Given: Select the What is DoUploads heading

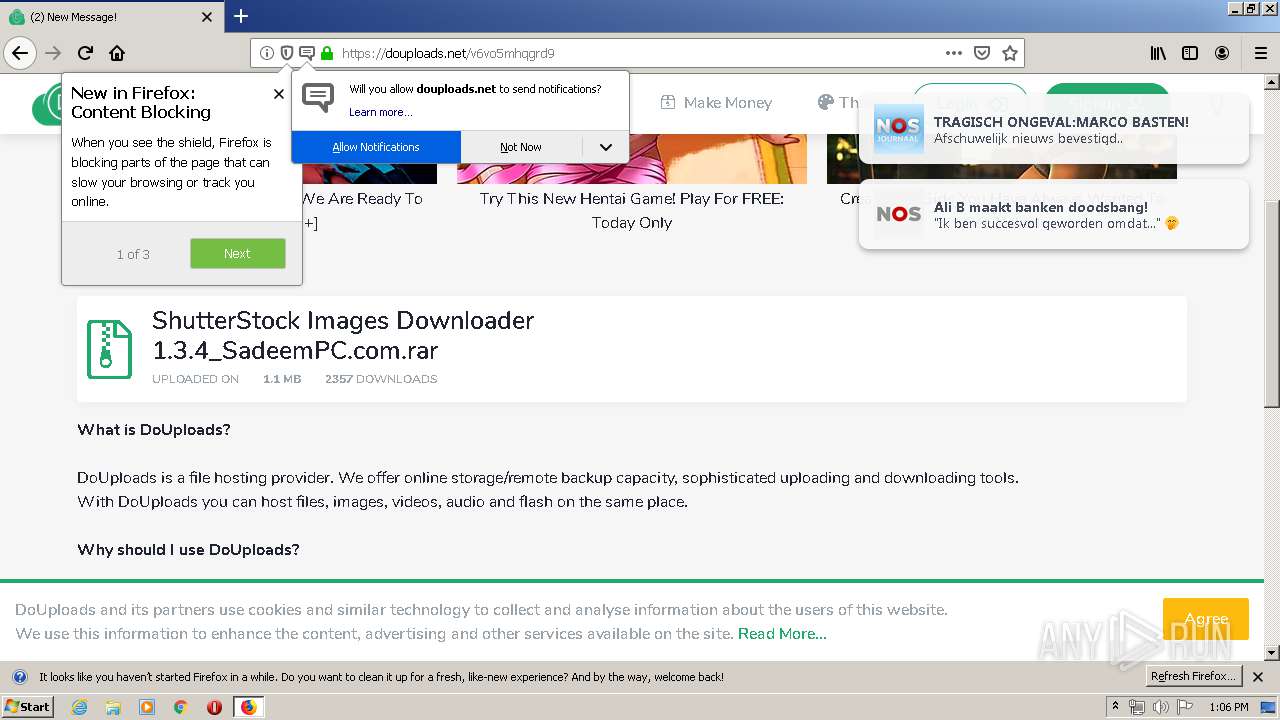Looking at the screenshot, I should pyautogui.click(x=154, y=430).
